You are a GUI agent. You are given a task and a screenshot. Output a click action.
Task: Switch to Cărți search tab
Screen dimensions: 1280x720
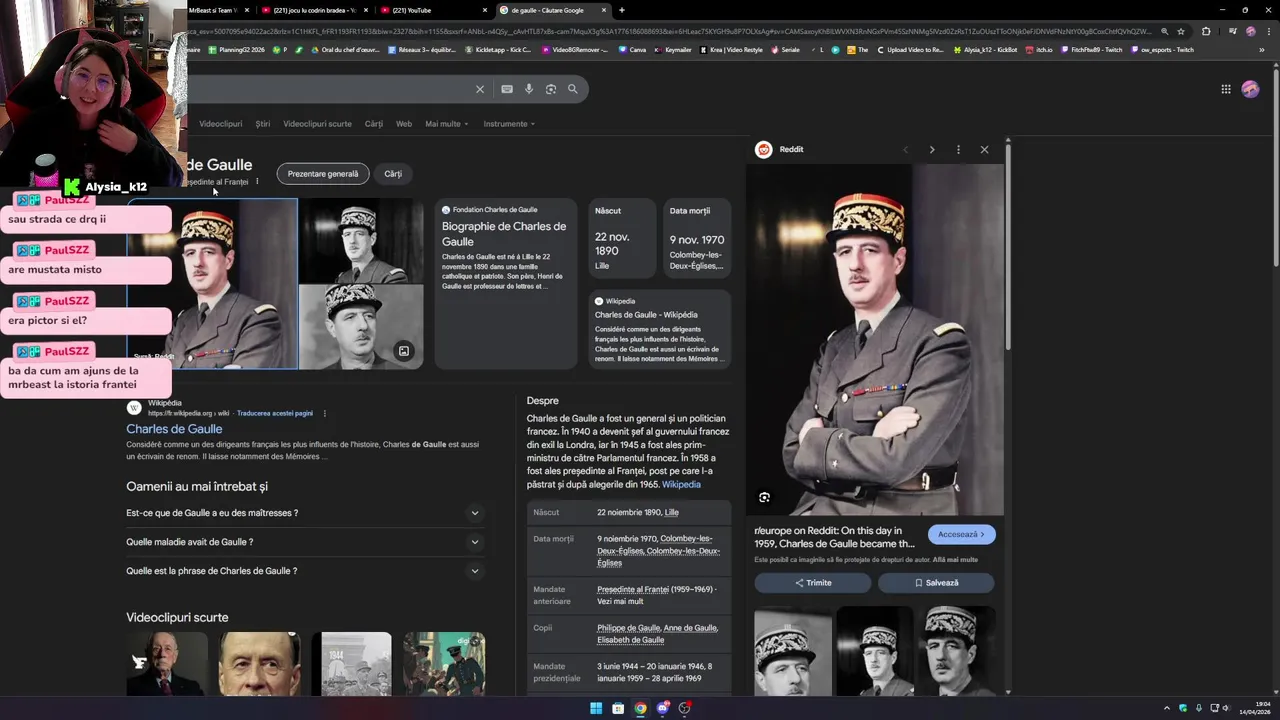(374, 124)
